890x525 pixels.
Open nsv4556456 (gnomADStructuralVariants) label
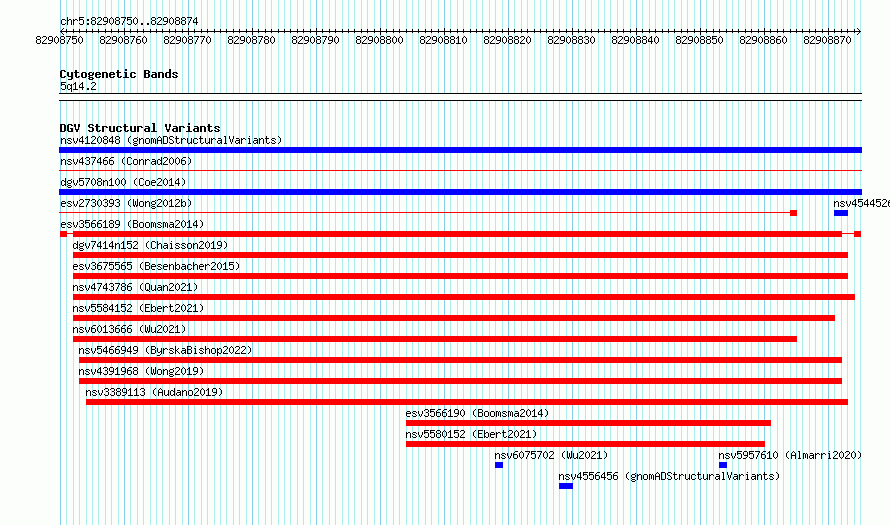669,476
